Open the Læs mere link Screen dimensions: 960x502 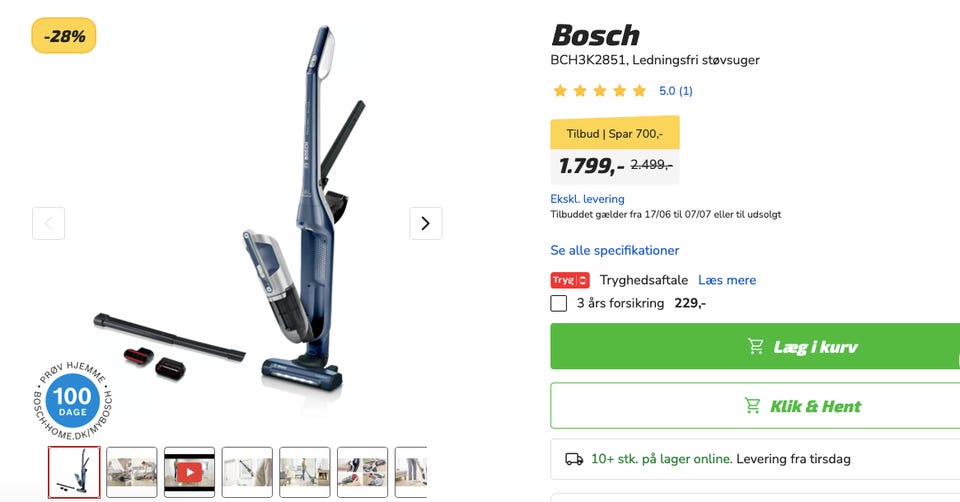click(x=727, y=280)
